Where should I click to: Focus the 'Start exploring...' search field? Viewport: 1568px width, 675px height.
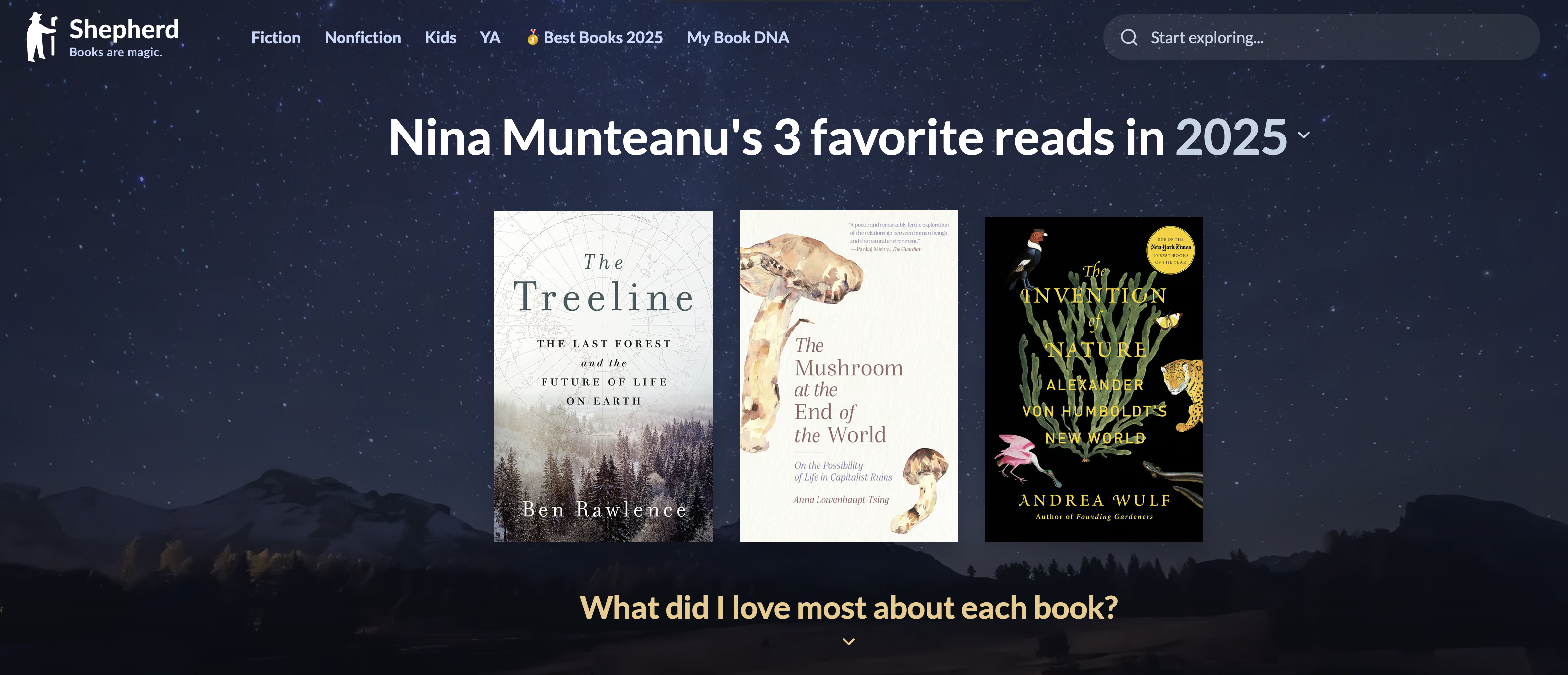click(1321, 37)
